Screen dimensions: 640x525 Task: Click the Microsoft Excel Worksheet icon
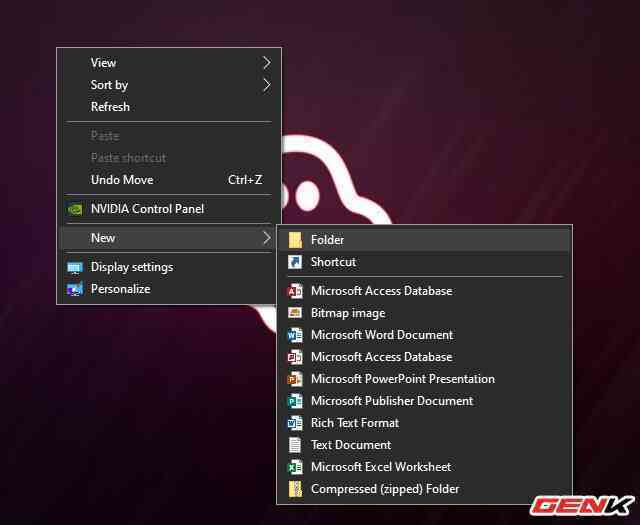[x=295, y=467]
